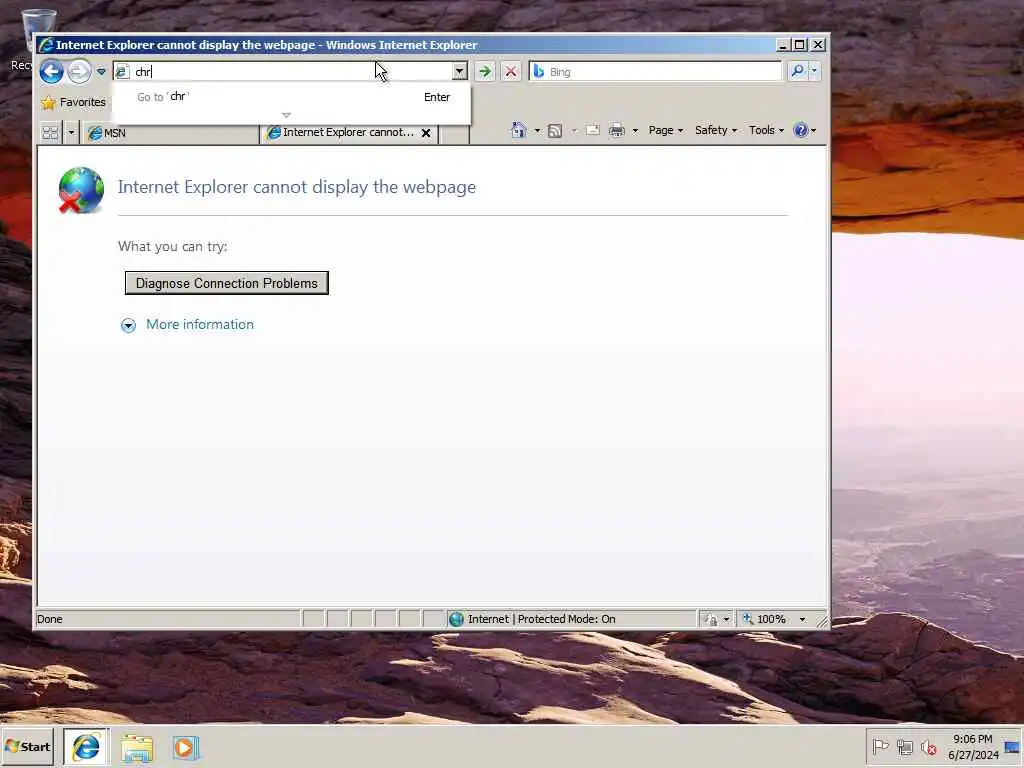The image size is (1024, 768).
Task: Click the Read Mail envelope icon
Action: pyautogui.click(x=592, y=130)
